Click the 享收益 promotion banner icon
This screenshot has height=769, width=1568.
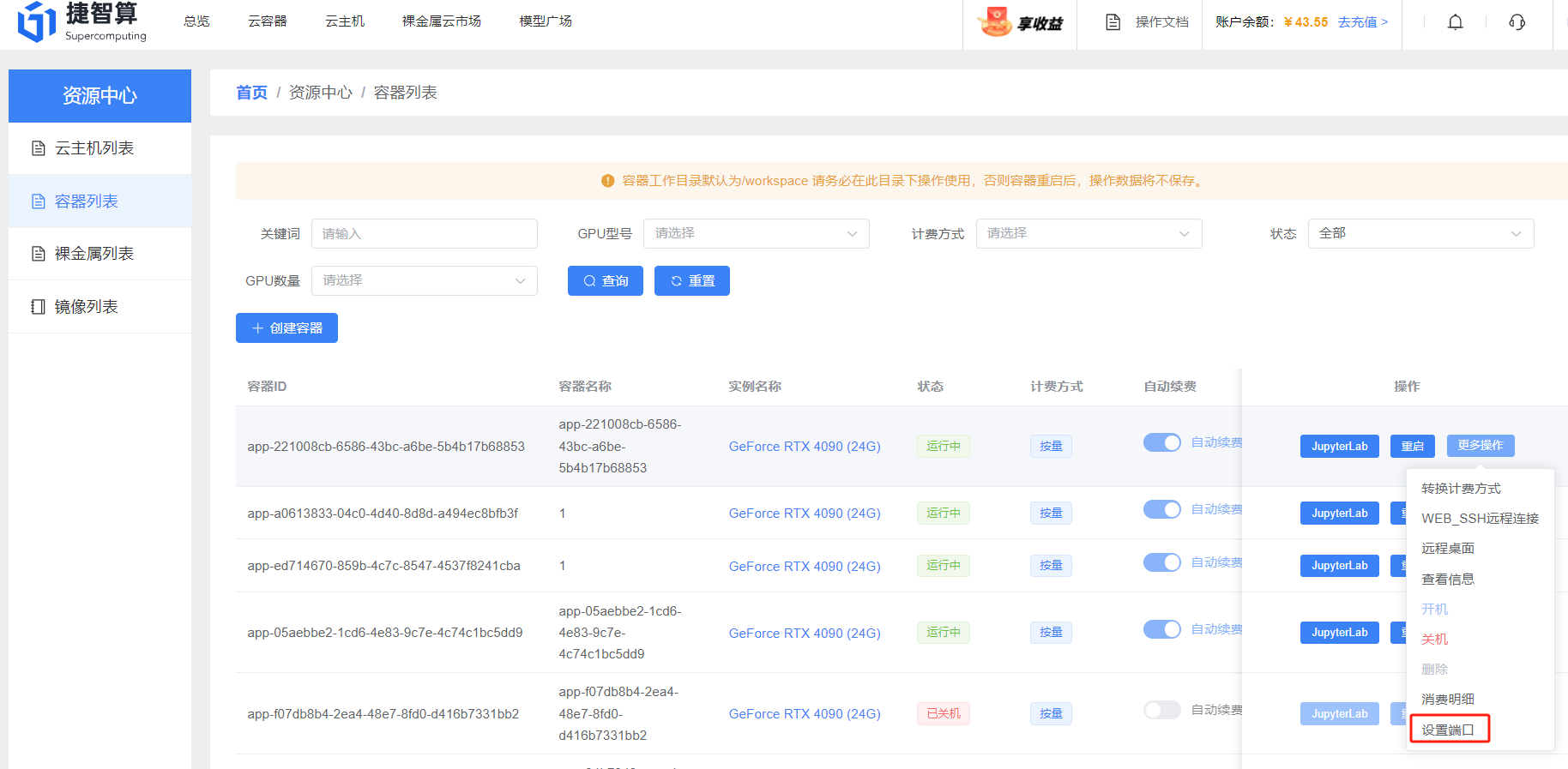(1020, 22)
